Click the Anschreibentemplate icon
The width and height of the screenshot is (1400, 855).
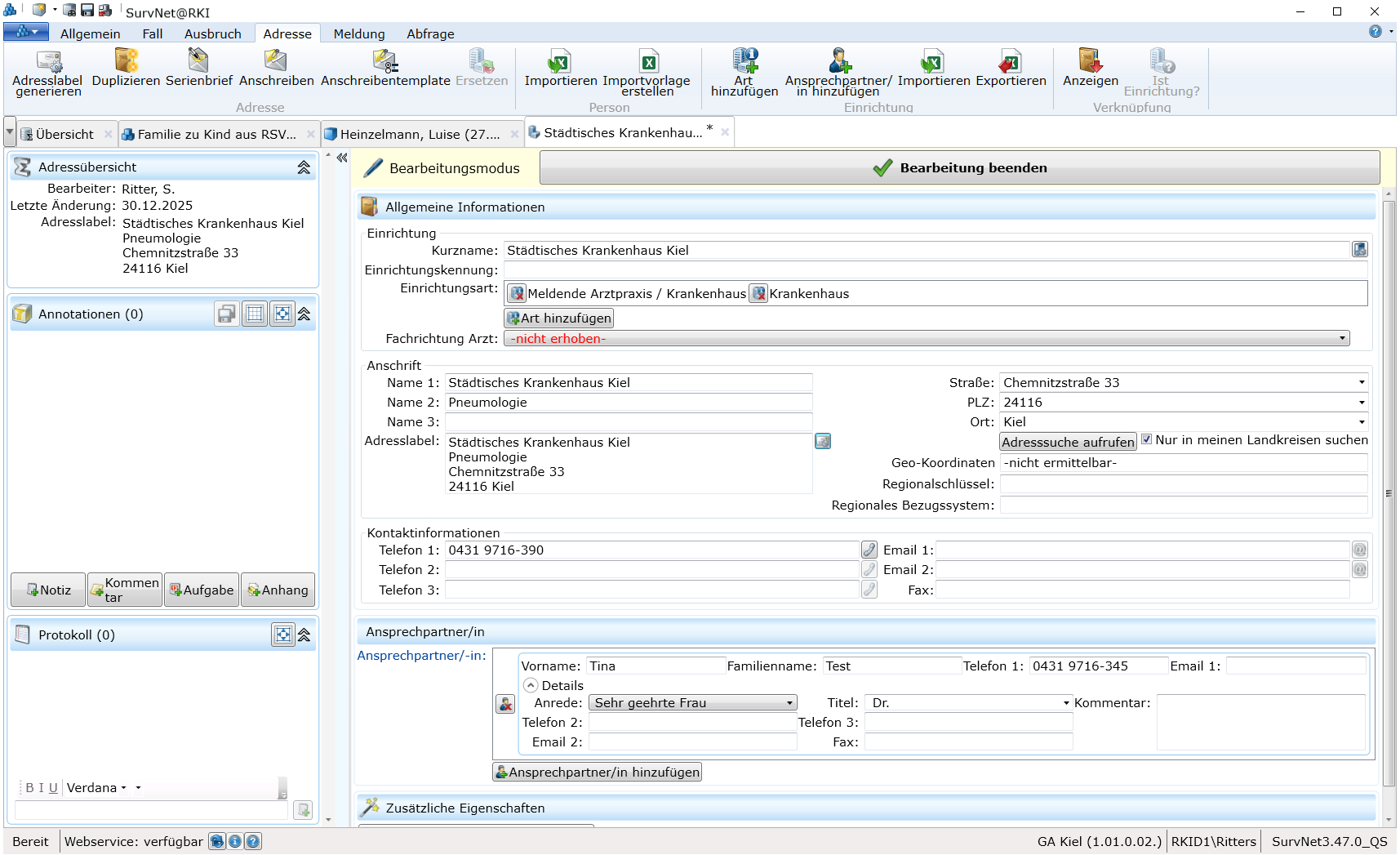point(384,62)
